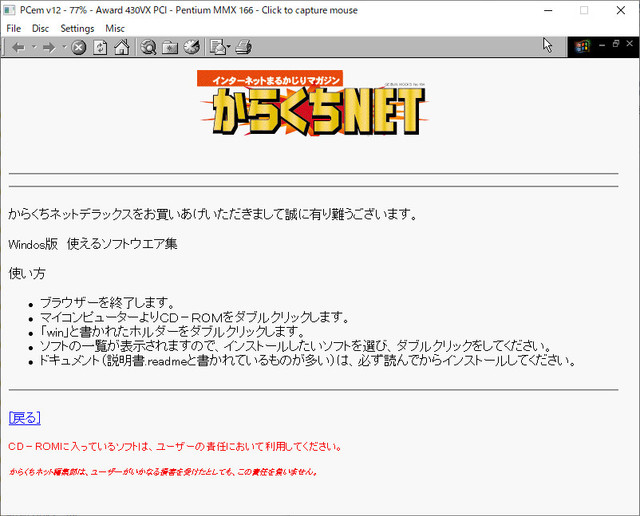Open PCem Settings menu
This screenshot has height=516, width=640.
tap(77, 29)
